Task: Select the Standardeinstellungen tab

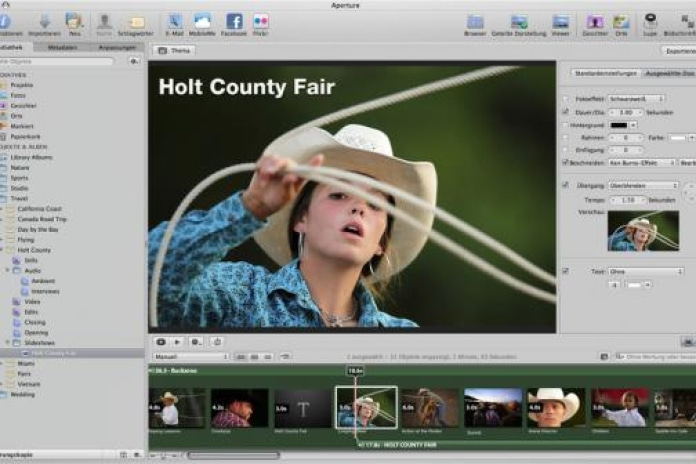Action: [605, 73]
